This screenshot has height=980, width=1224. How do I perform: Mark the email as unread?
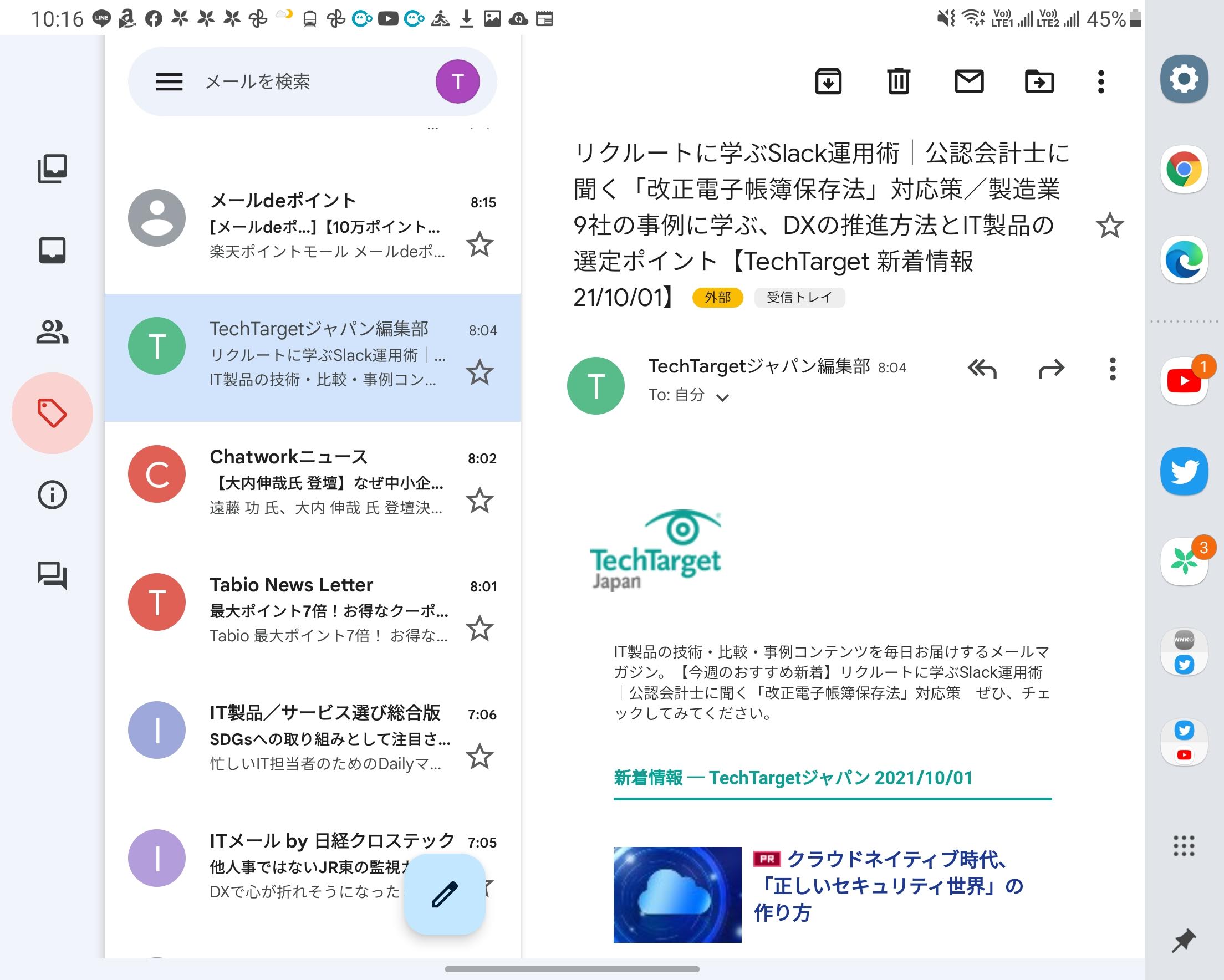tap(969, 82)
